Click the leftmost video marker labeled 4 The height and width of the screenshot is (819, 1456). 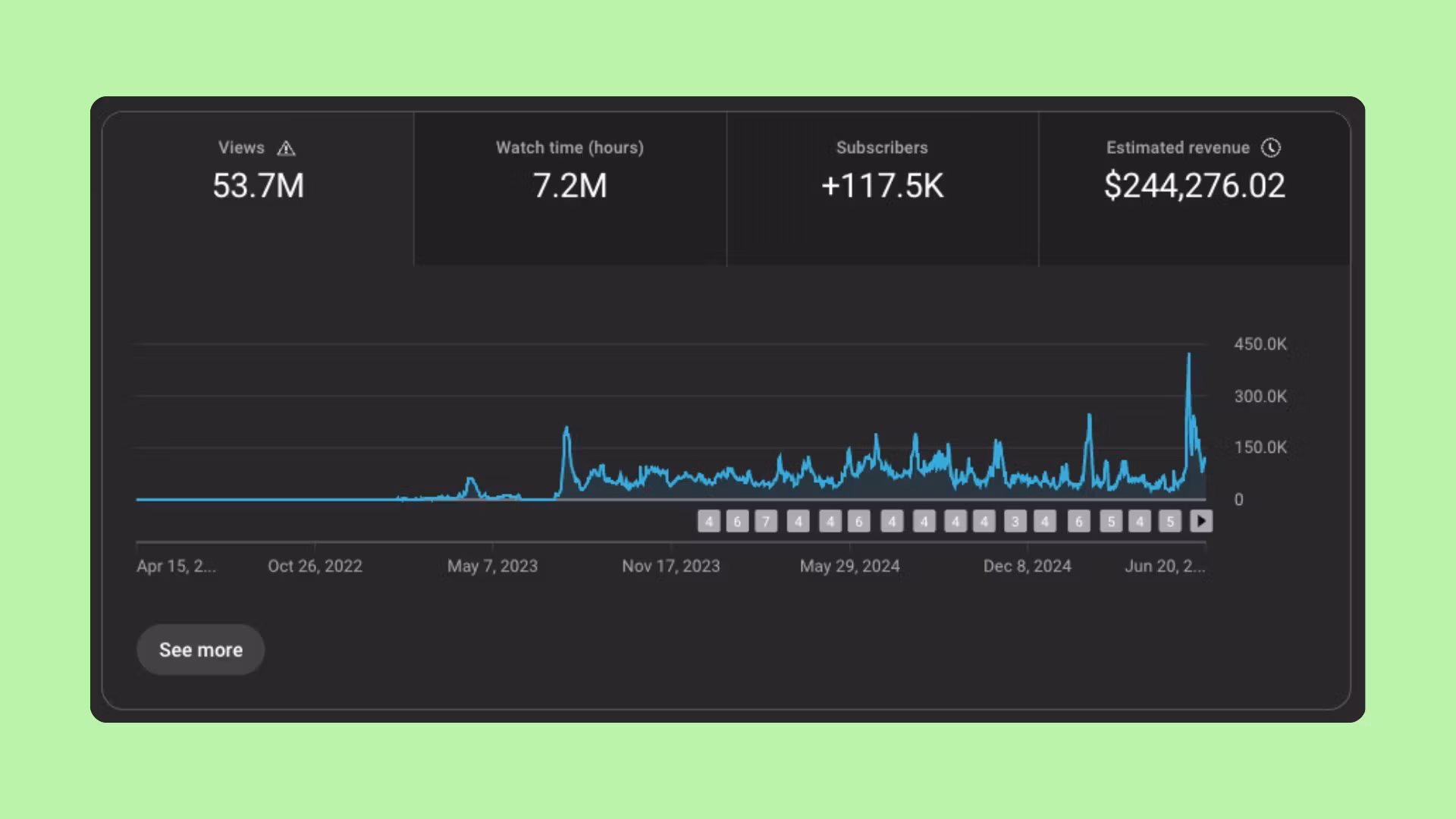tap(708, 522)
